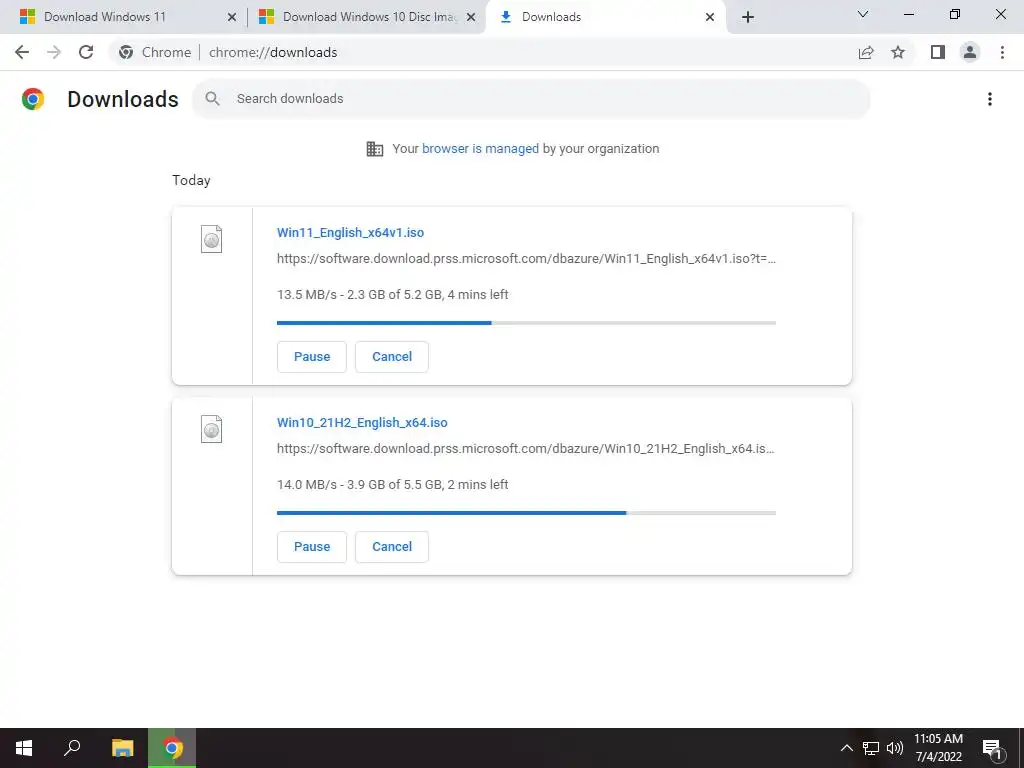This screenshot has width=1024, height=768.
Task: Click the managed organization building icon
Action: (375, 149)
